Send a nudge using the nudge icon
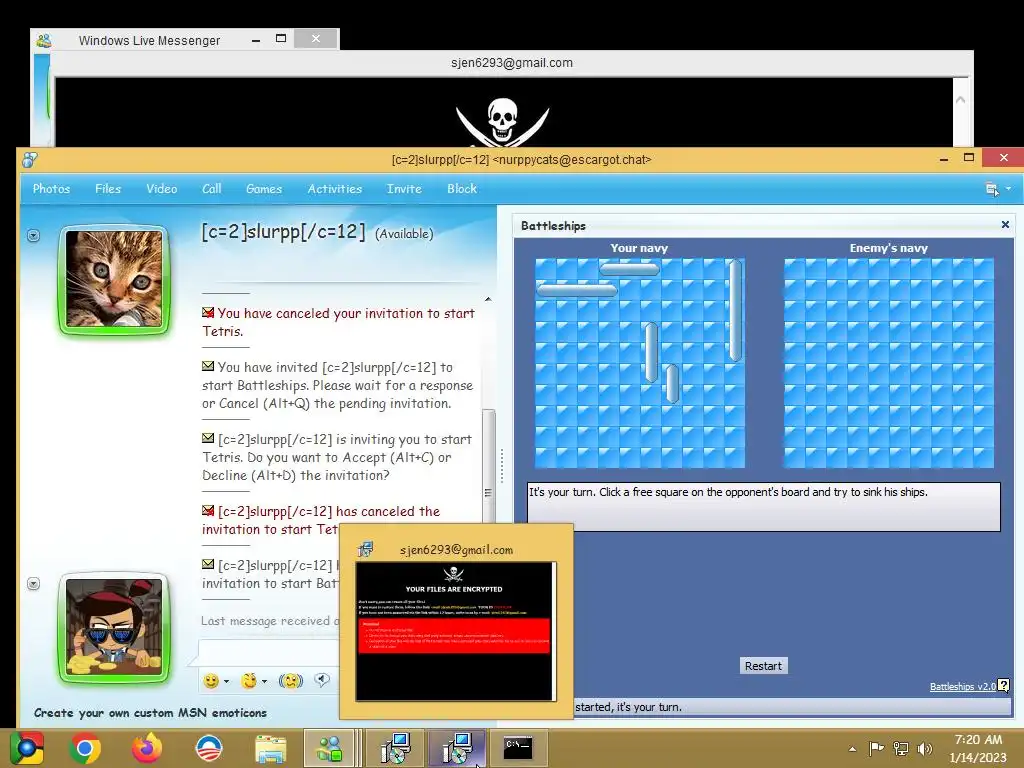Image resolution: width=1024 pixels, height=768 pixels. click(291, 681)
